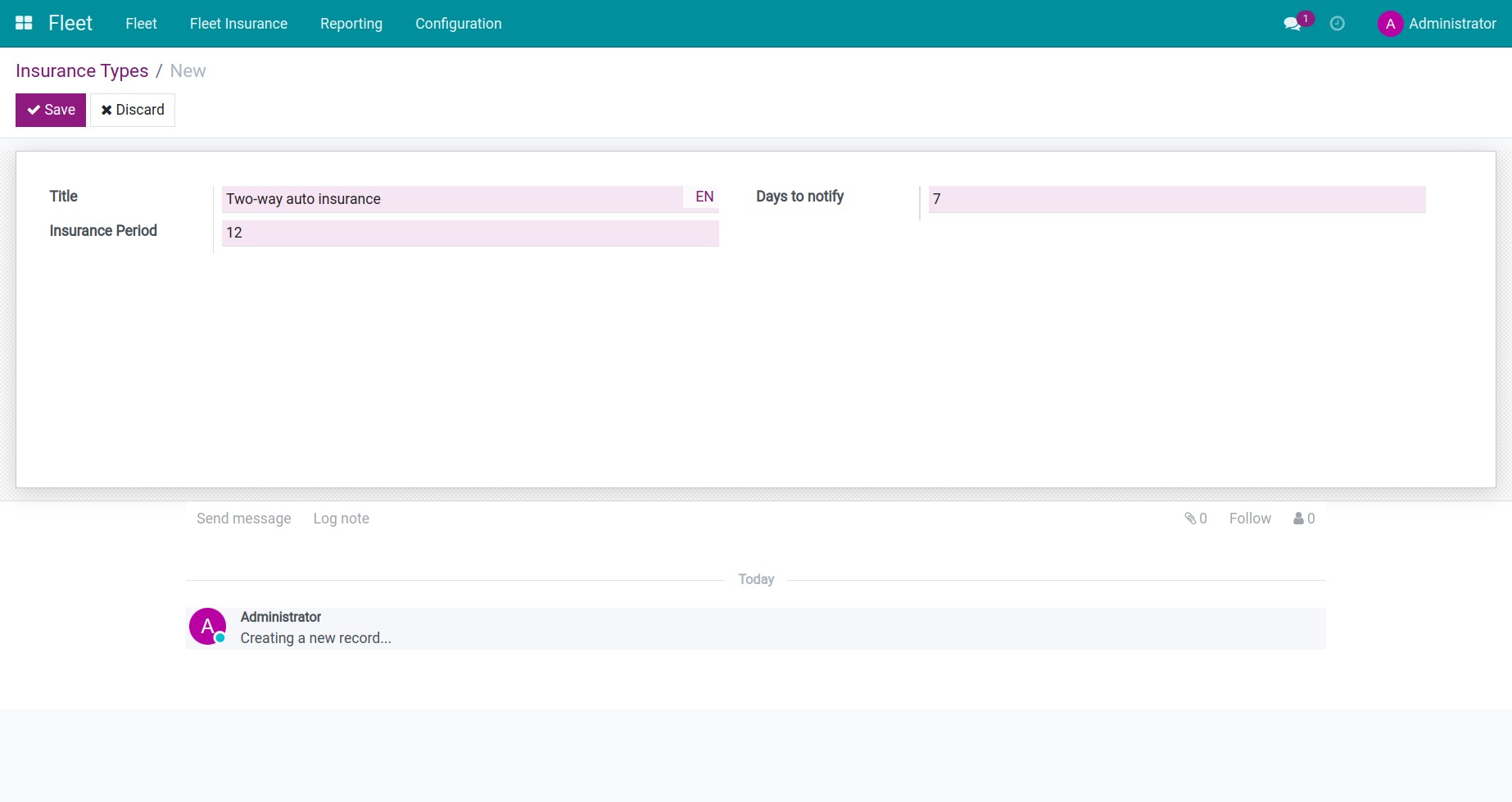The width and height of the screenshot is (1512, 802).
Task: Open the Configuration menu
Action: click(x=458, y=24)
